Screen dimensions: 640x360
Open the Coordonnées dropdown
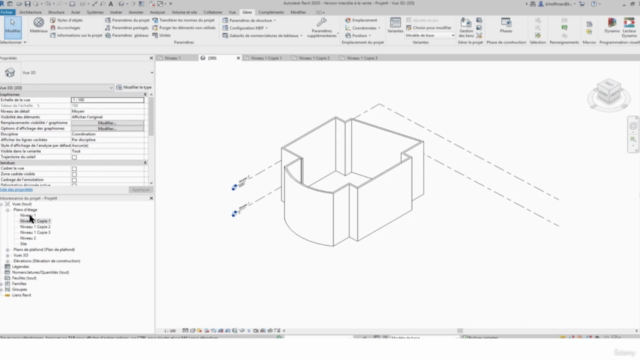click(362, 28)
